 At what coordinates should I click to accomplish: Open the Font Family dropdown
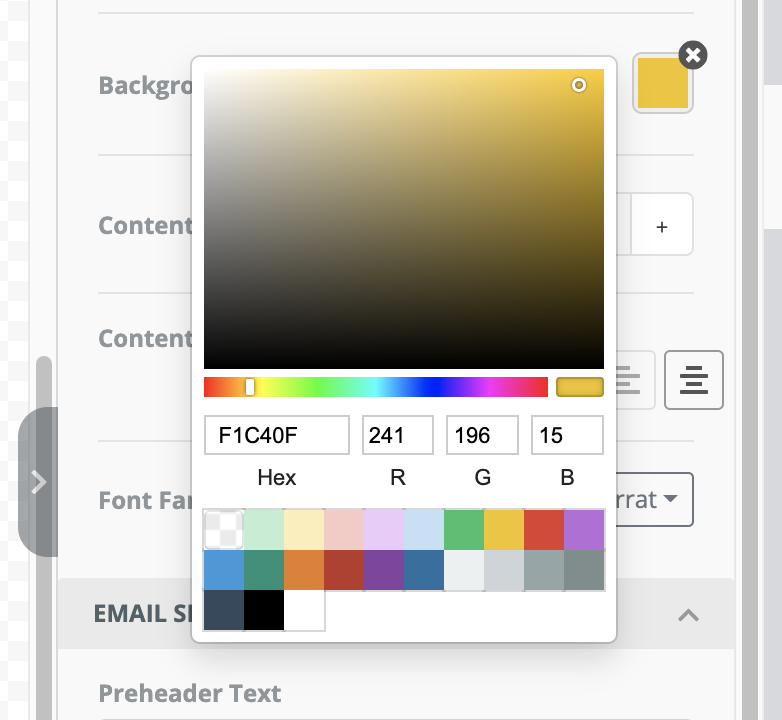(654, 499)
